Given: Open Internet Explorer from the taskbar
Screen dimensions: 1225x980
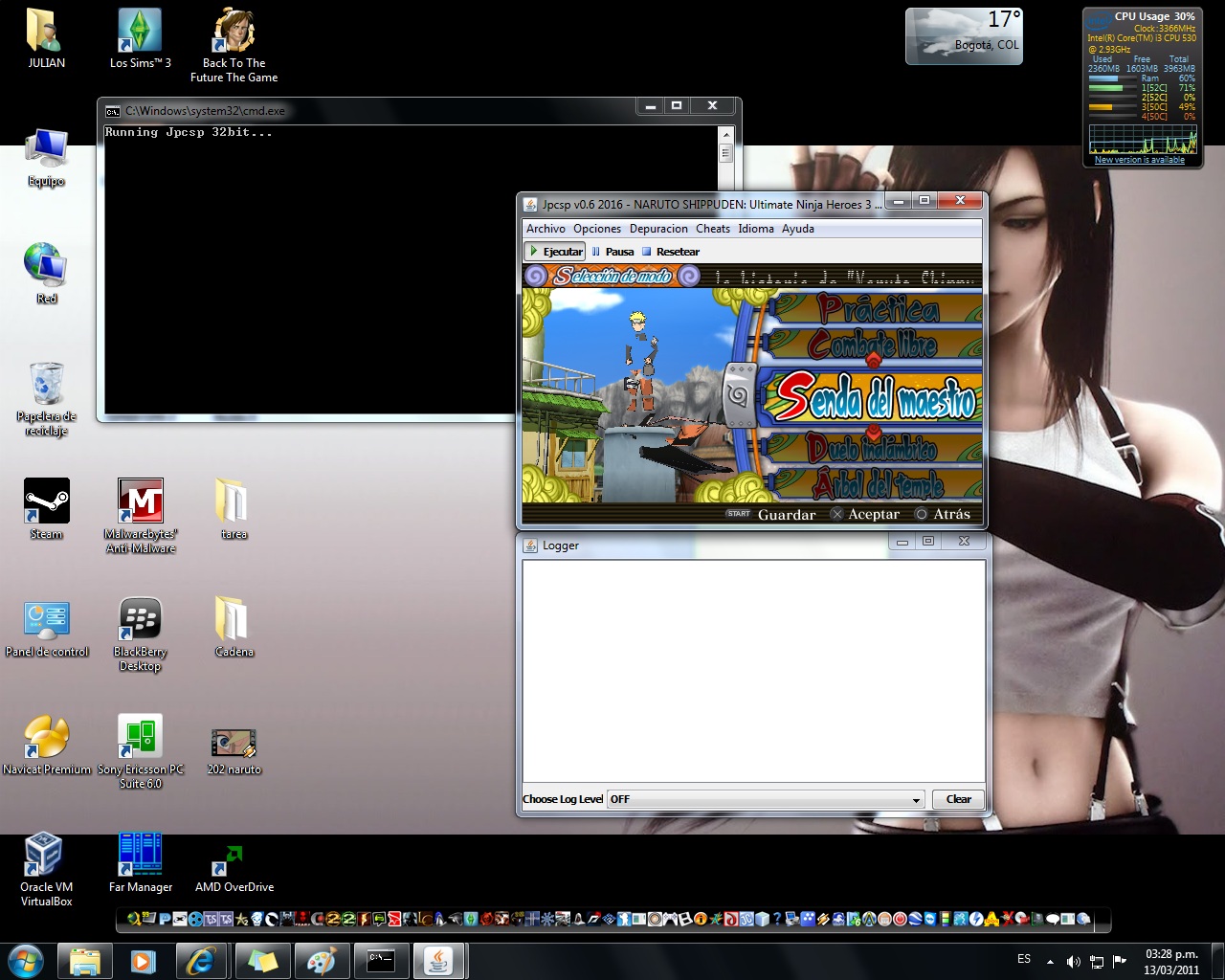Looking at the screenshot, I should pos(202,961).
